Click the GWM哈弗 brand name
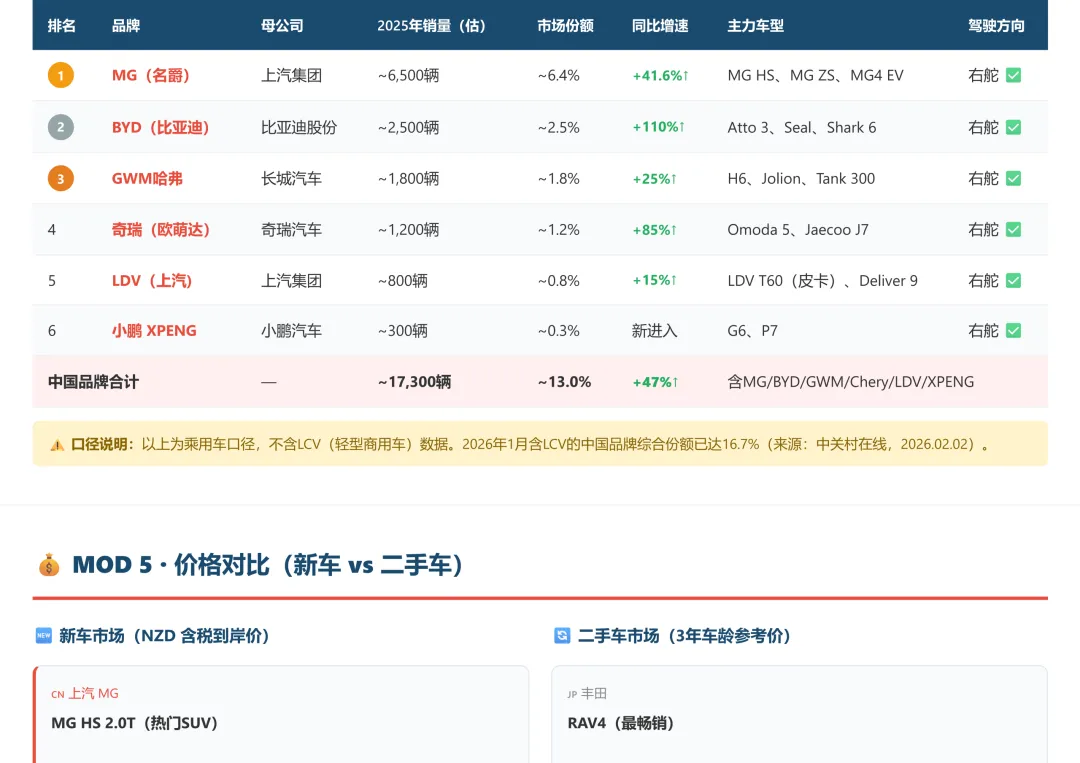 click(147, 179)
